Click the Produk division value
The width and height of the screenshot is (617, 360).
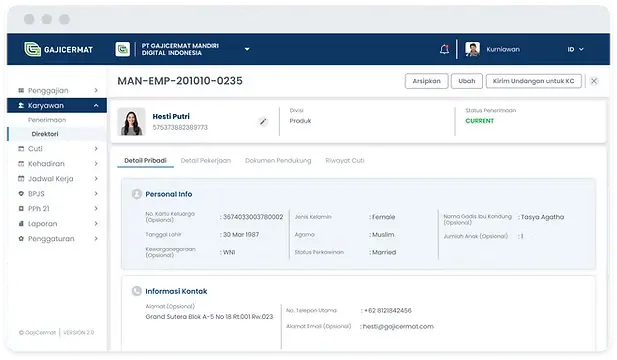[x=300, y=121]
